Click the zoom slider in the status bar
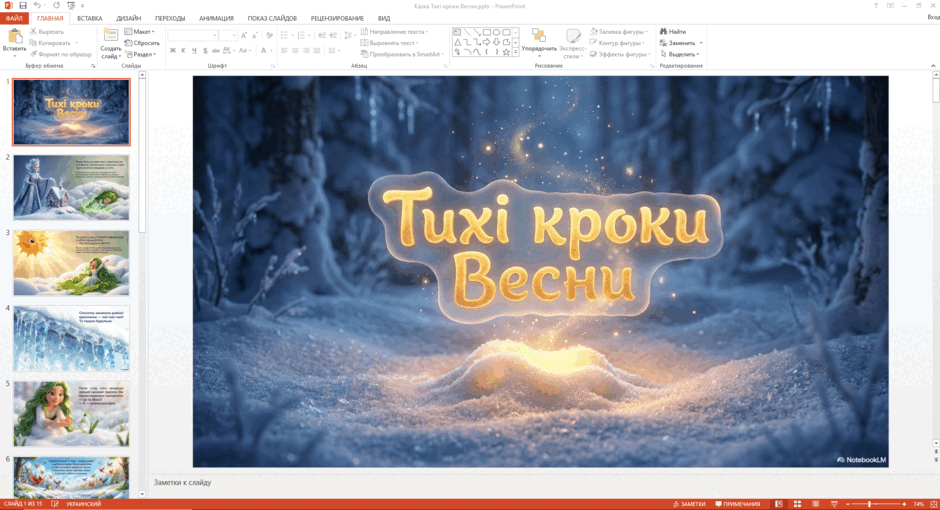 (x=876, y=504)
